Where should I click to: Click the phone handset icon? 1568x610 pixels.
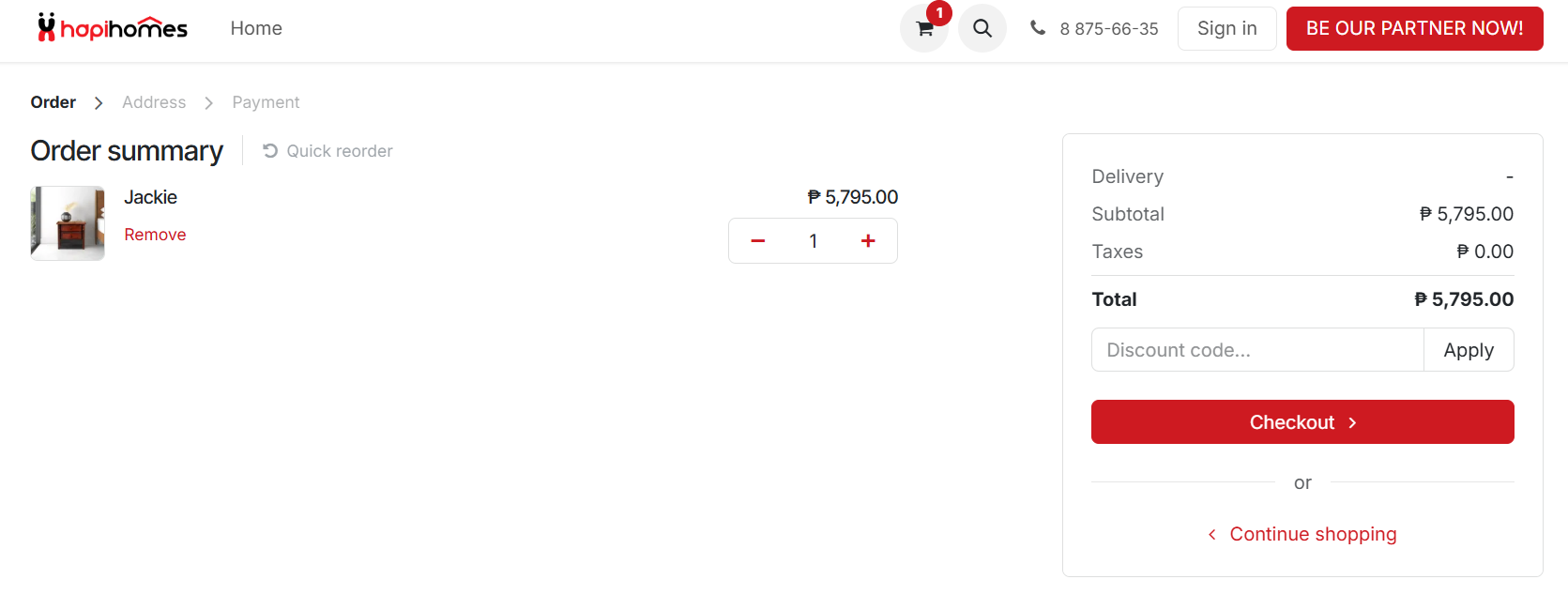[x=1037, y=28]
